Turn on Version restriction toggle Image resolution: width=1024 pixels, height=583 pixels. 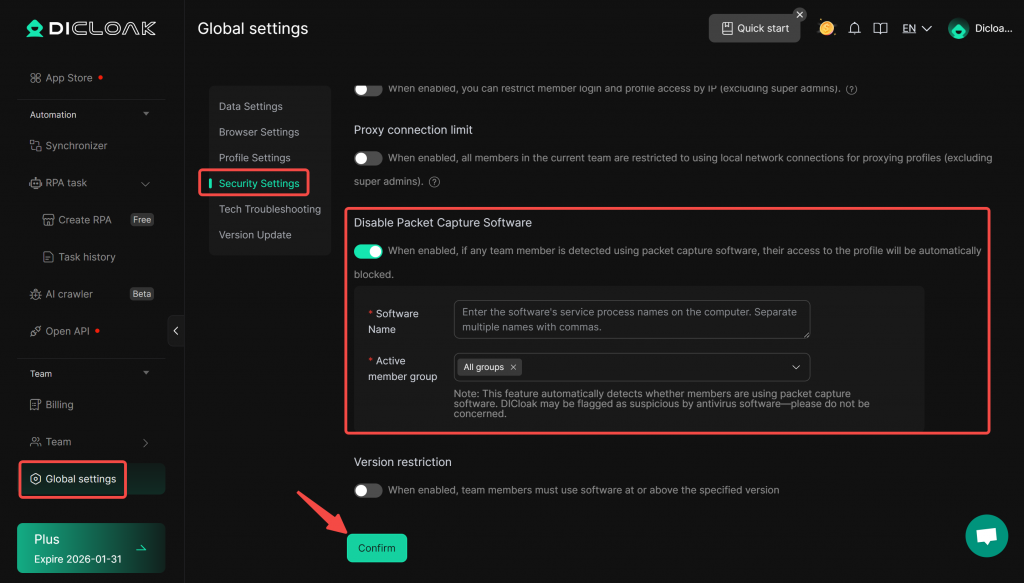coord(368,490)
